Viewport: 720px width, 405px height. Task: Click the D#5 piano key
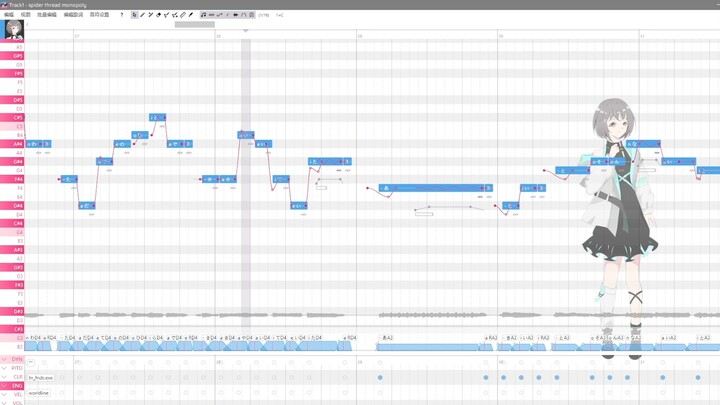(x=12, y=100)
